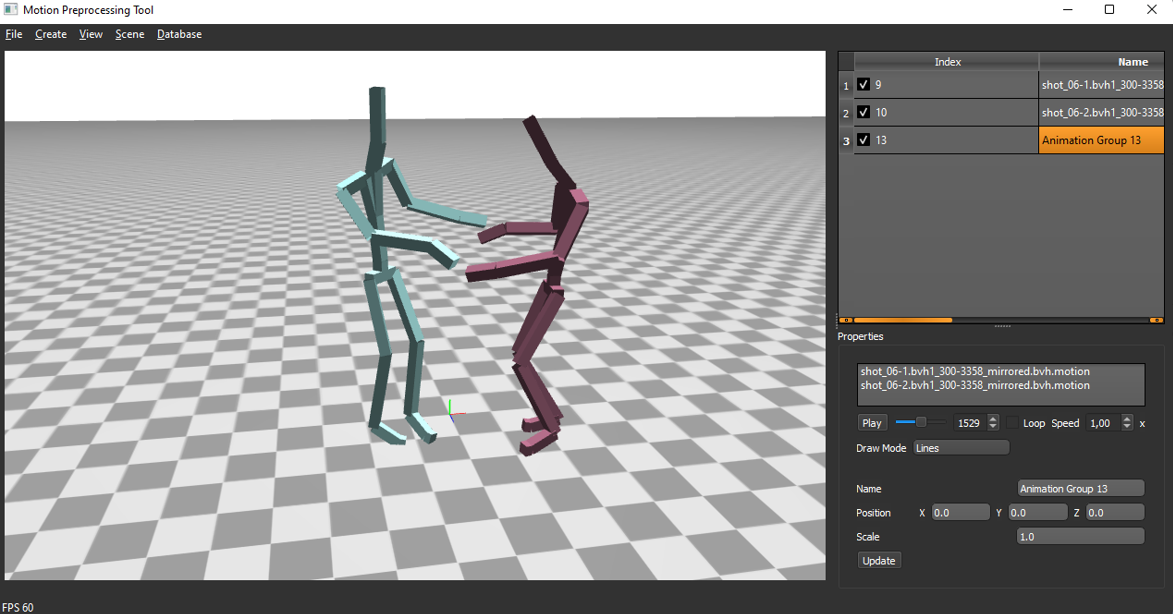Enable the Loop checkbox
The width and height of the screenshot is (1173, 614).
coord(1012,423)
